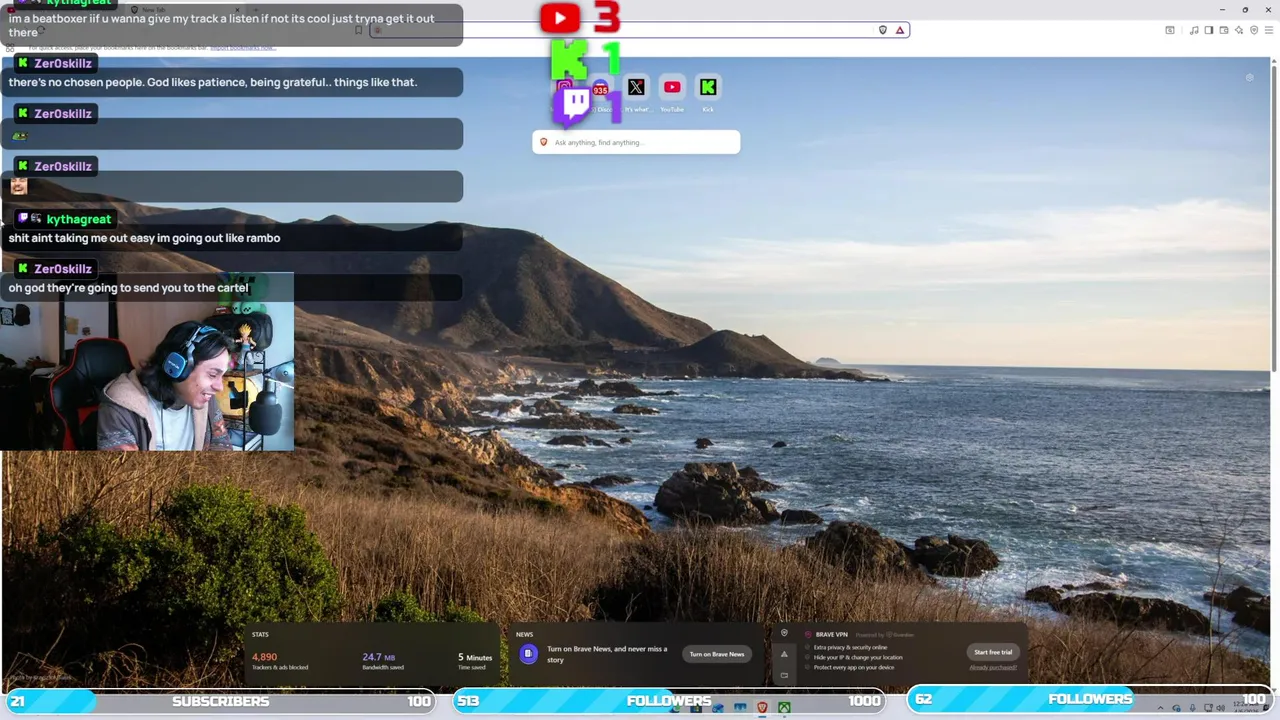The image size is (1280, 720).
Task: Show hidden system tray icons chevron
Action: [x=1162, y=708]
